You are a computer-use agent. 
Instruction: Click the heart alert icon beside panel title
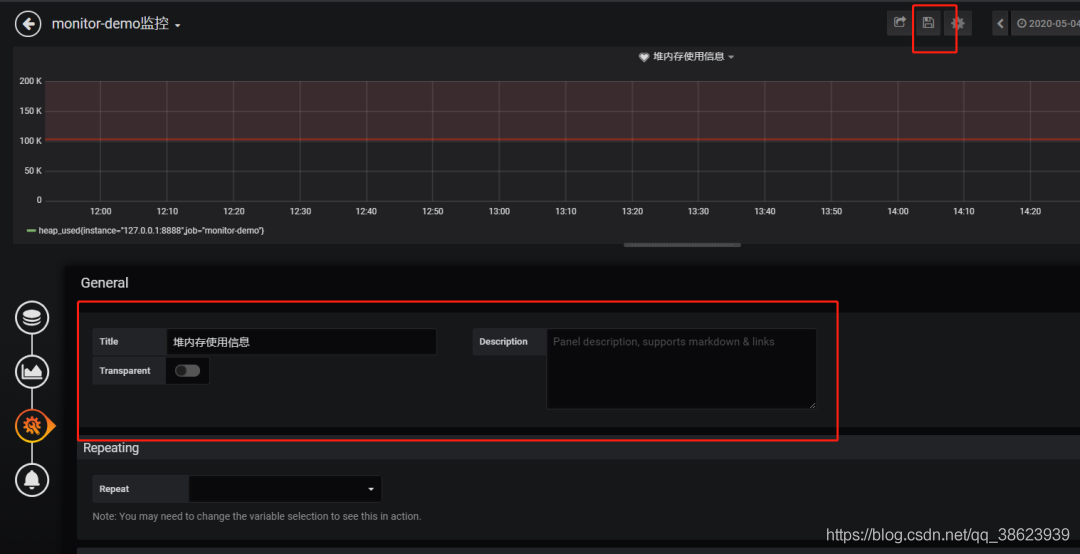644,57
